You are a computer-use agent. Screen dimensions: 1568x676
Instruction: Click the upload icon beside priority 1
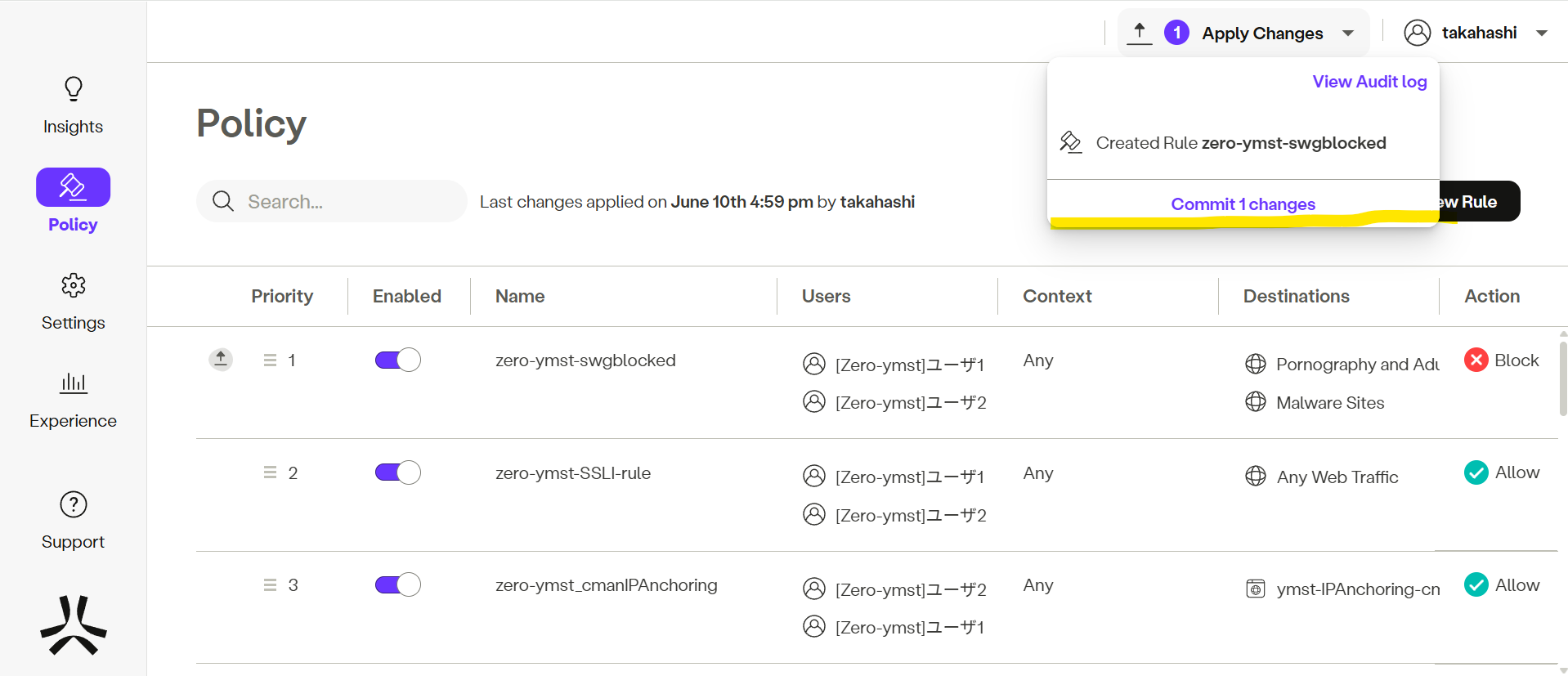tap(221, 359)
